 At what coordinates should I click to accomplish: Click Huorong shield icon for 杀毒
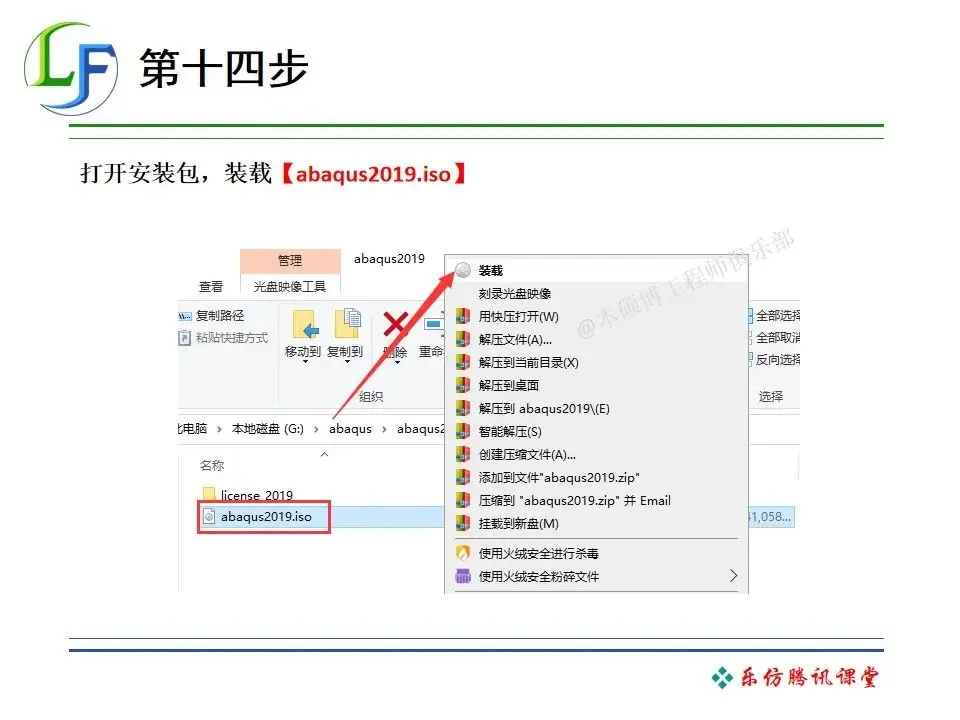463,553
